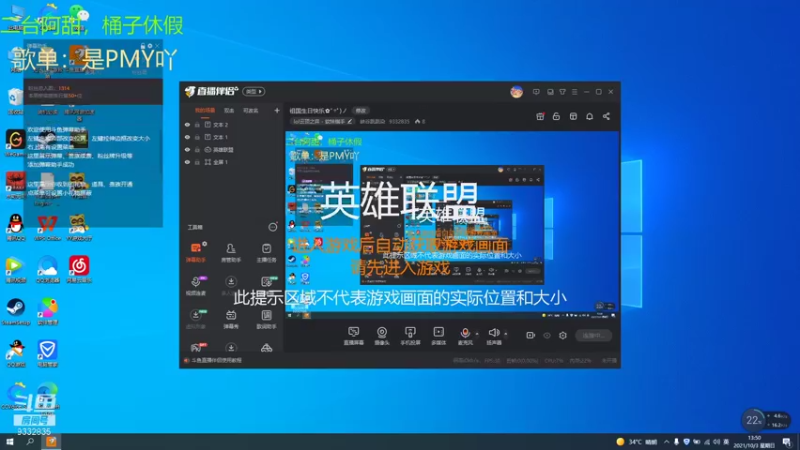
Task: Open toolbox more options circle
Action: 273,227
